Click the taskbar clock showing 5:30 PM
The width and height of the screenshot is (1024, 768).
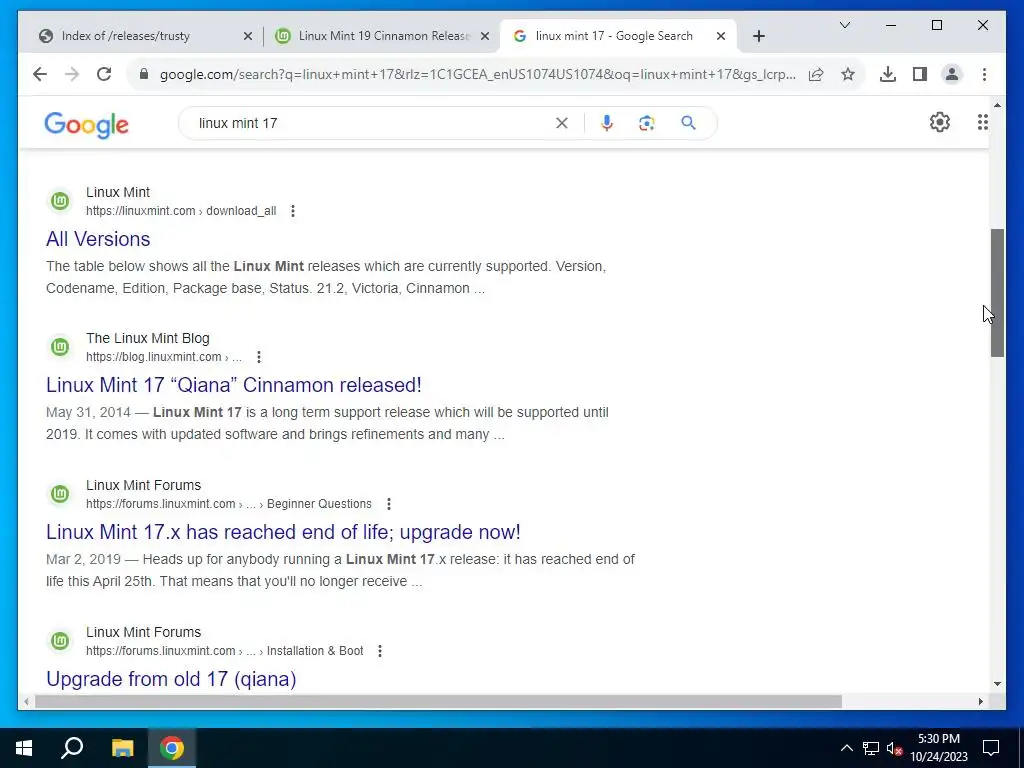[938, 748]
